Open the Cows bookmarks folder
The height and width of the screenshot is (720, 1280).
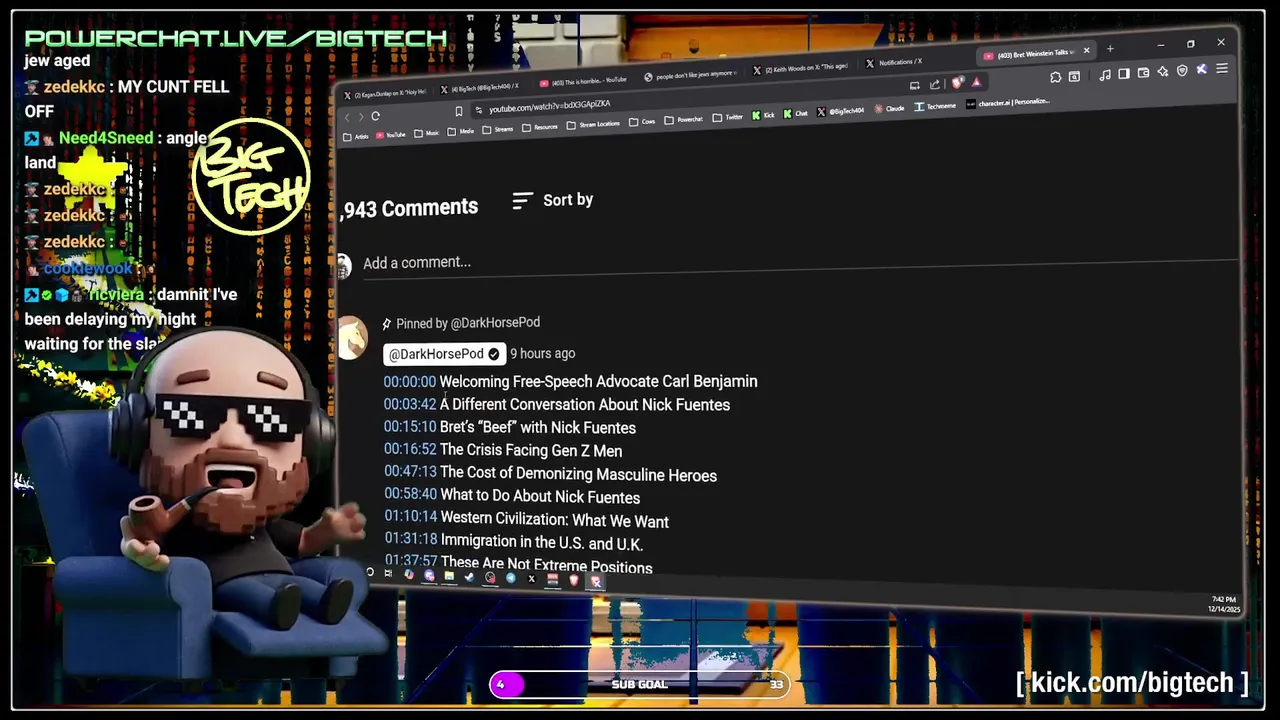(x=642, y=122)
